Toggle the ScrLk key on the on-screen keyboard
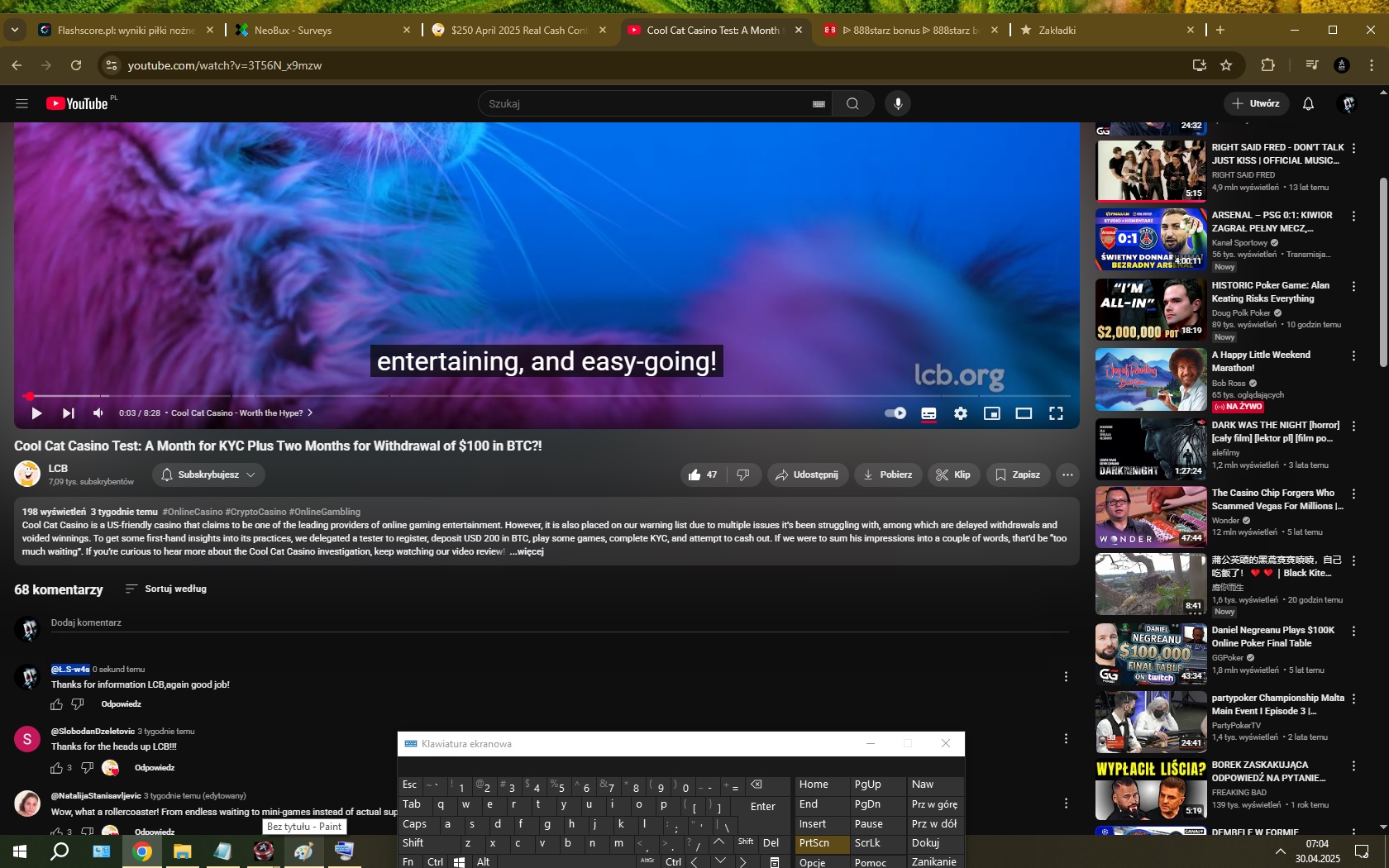This screenshot has width=1389, height=868. point(877,843)
